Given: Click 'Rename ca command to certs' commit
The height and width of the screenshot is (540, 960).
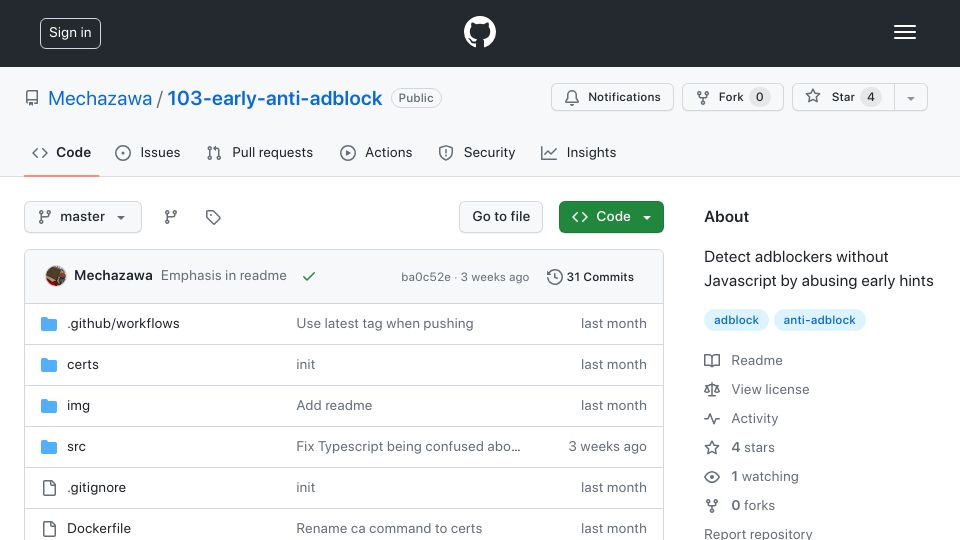Looking at the screenshot, I should (x=389, y=528).
